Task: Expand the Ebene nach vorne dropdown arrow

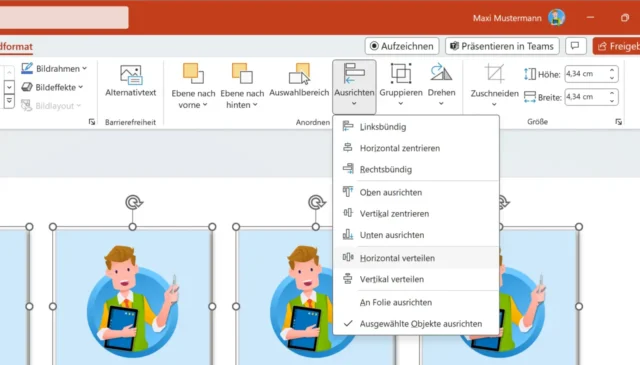Action: pos(205,105)
